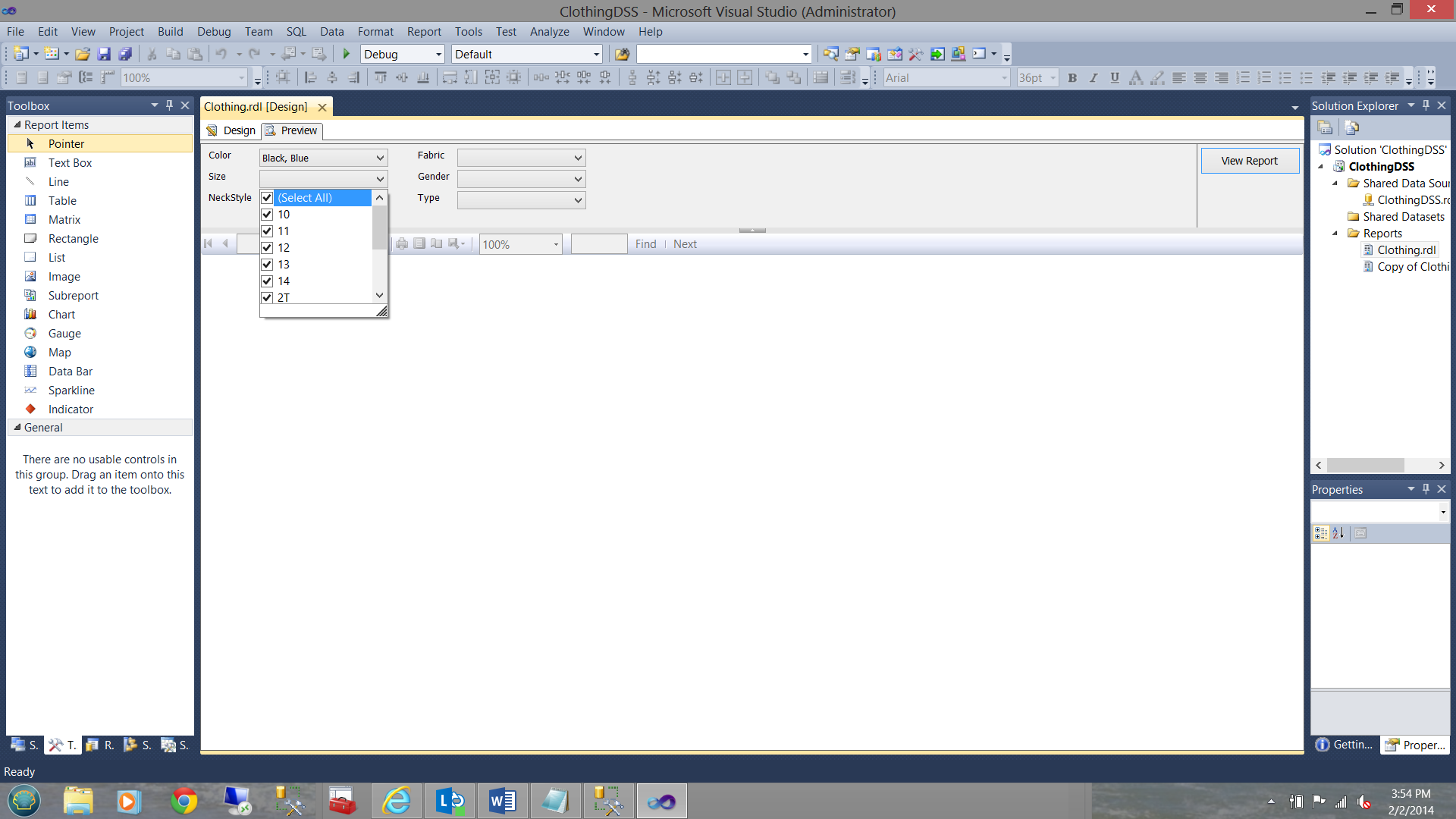Click the Italic formatting icon
Screen dimensions: 1456x819
coord(1094,77)
